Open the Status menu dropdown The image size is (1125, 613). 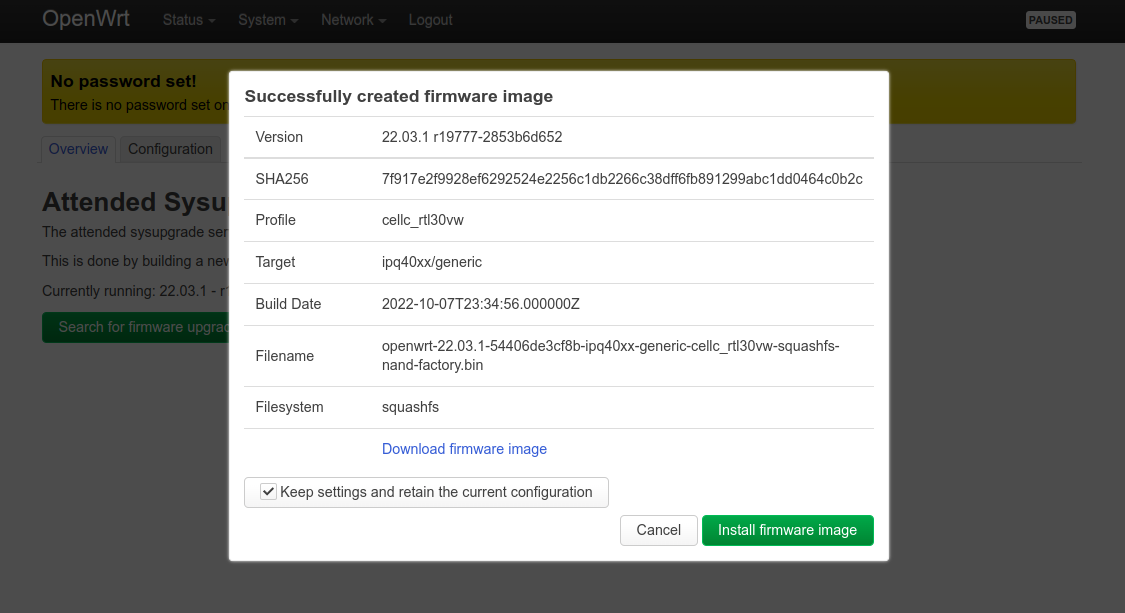tap(188, 19)
